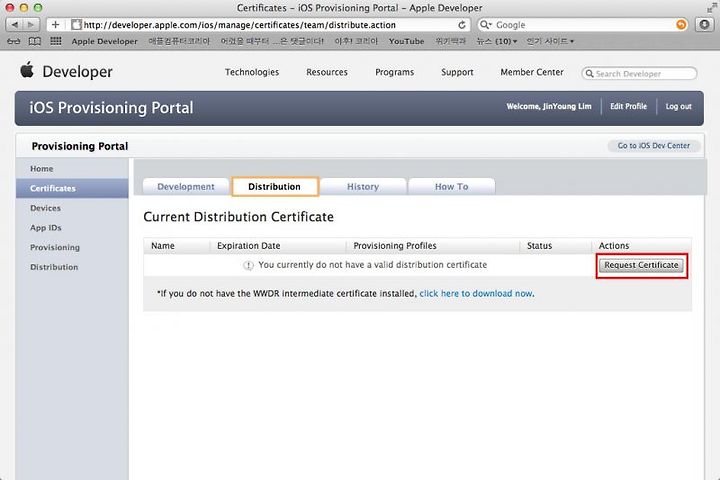Open the Apple Developer bookmark
The image size is (720, 480).
(x=104, y=41)
